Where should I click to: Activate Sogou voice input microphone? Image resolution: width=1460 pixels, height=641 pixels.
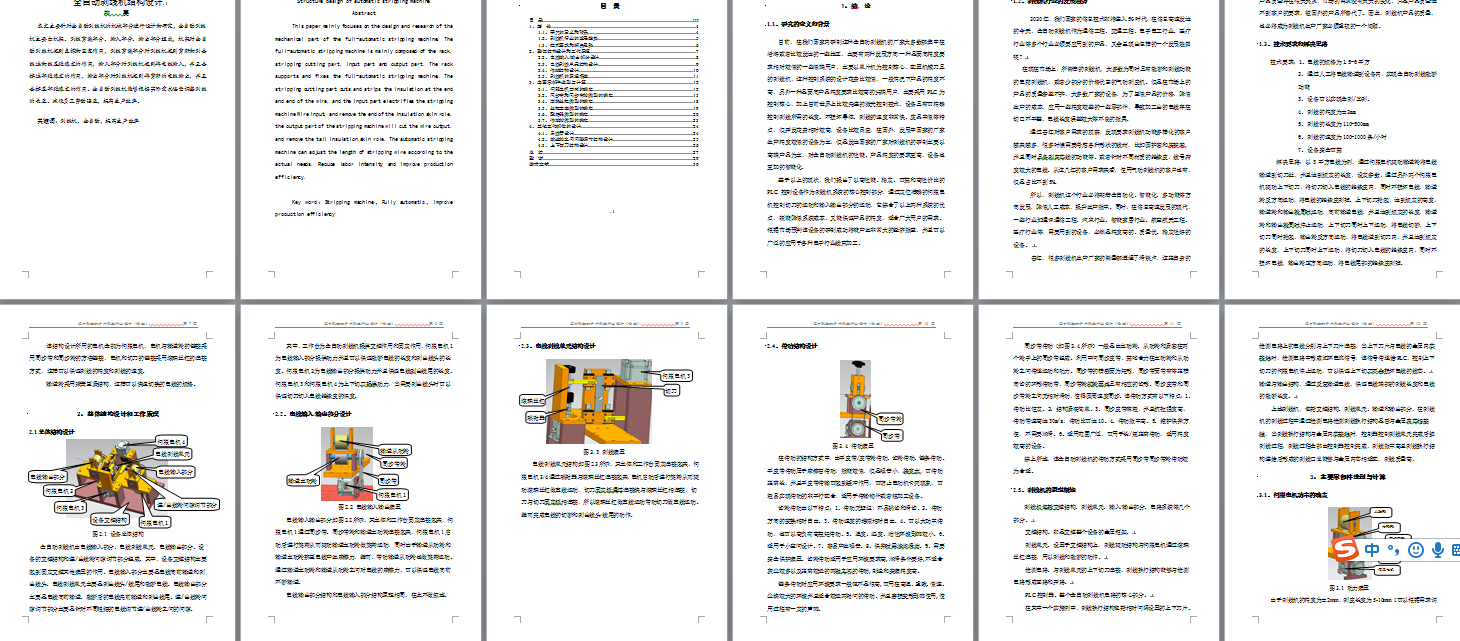tap(1438, 550)
